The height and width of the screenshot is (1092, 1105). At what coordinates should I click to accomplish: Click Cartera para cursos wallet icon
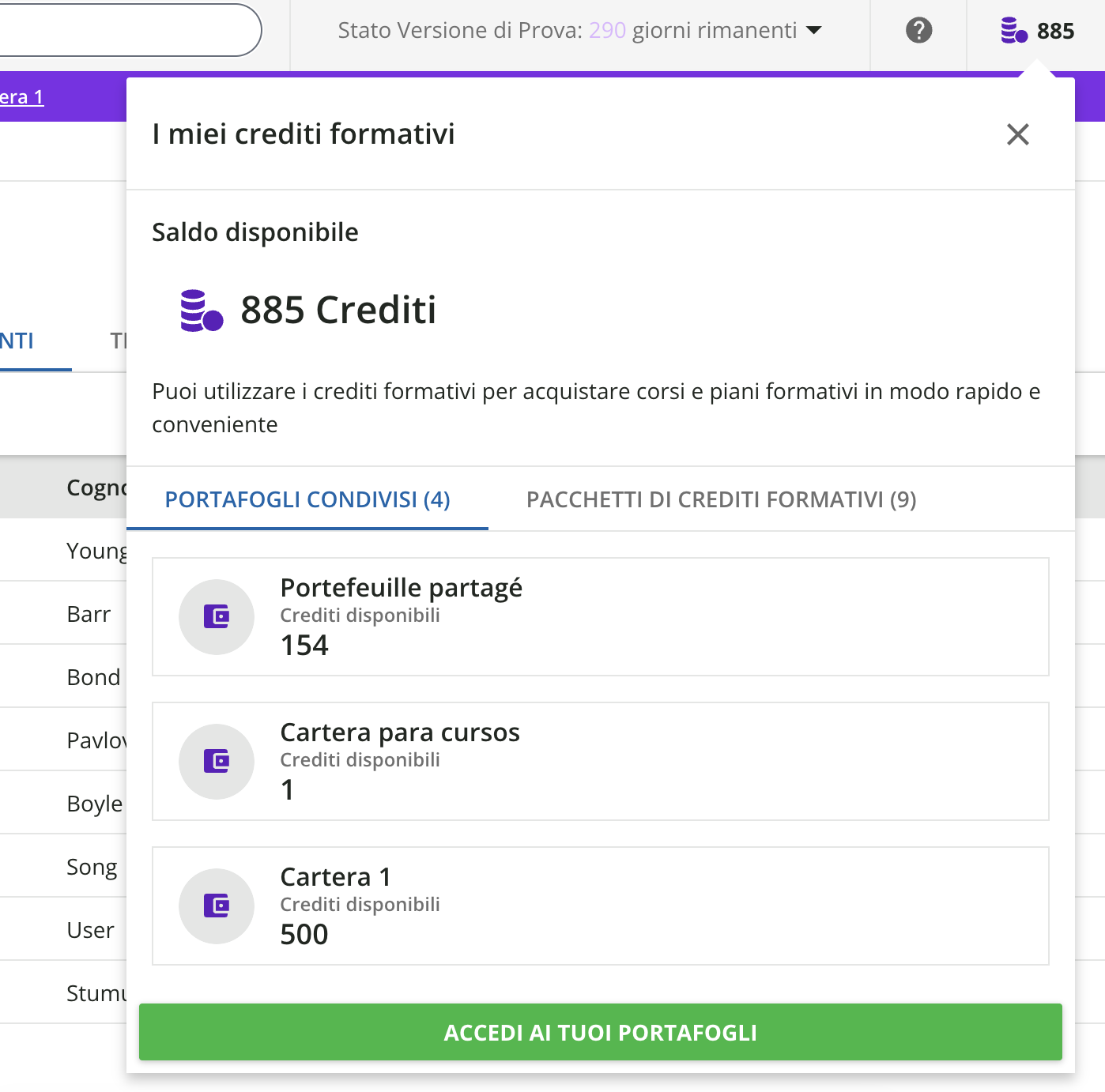(x=217, y=761)
